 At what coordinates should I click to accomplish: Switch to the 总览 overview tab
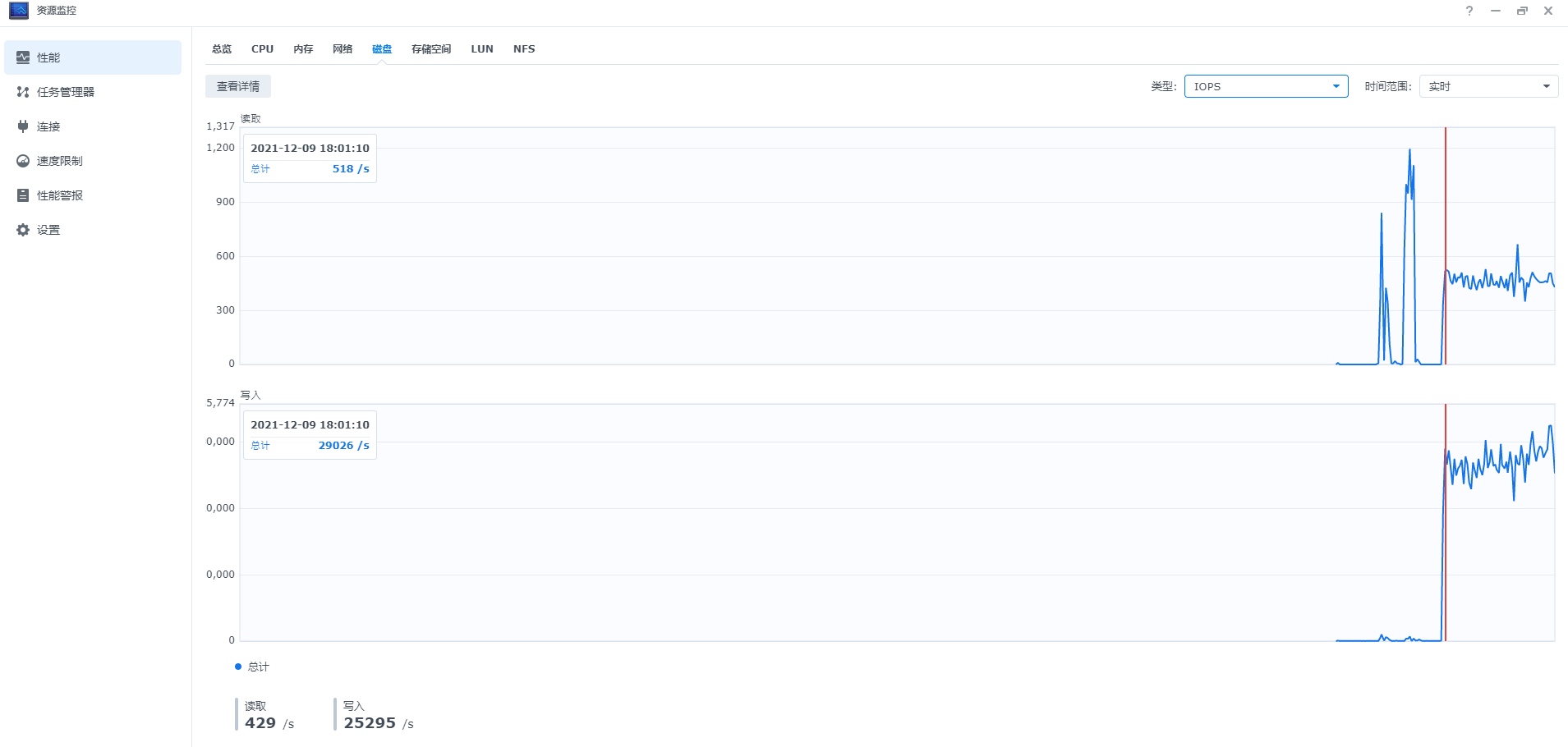click(222, 49)
